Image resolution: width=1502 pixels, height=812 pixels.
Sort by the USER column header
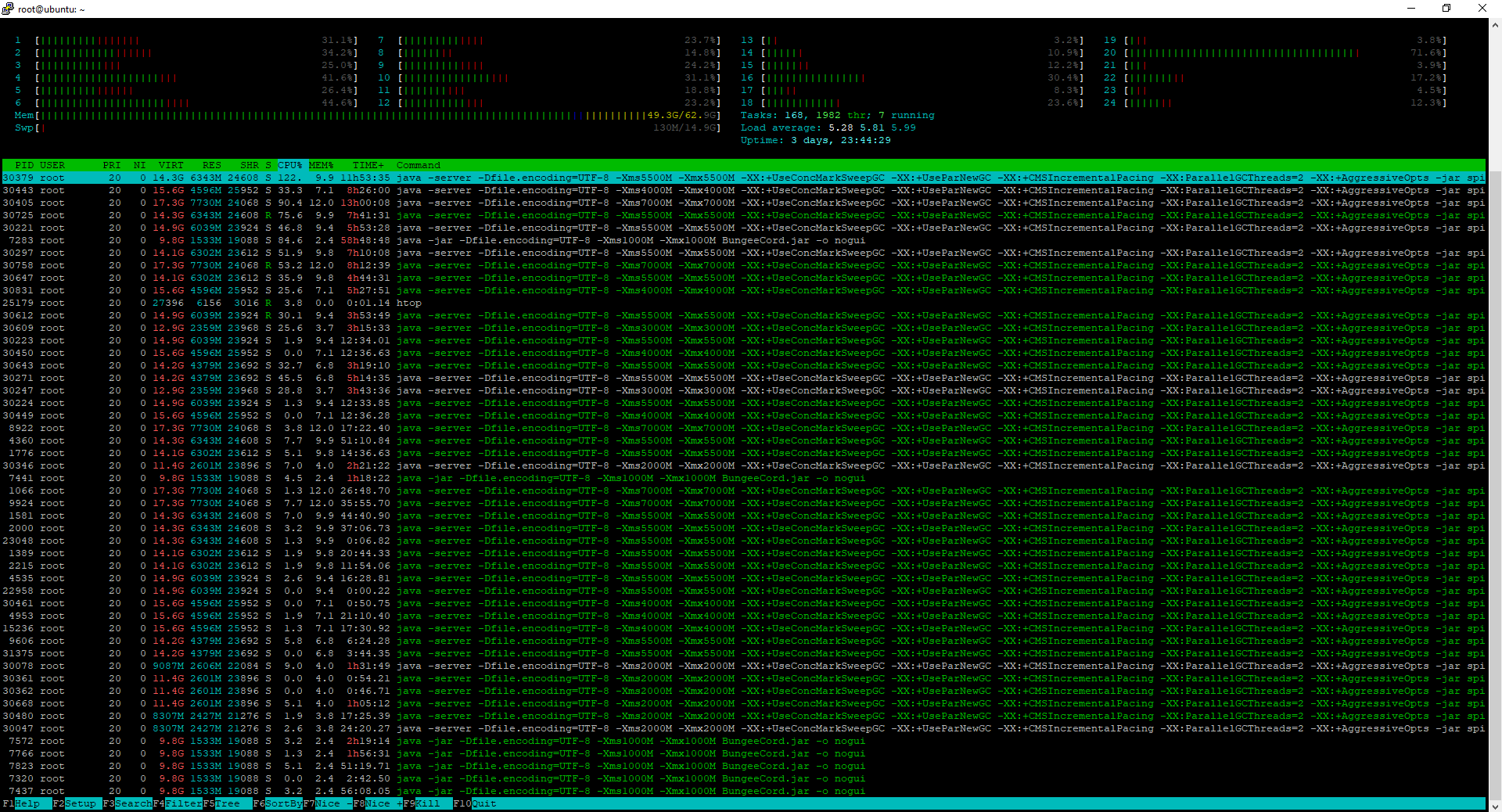pos(52,165)
